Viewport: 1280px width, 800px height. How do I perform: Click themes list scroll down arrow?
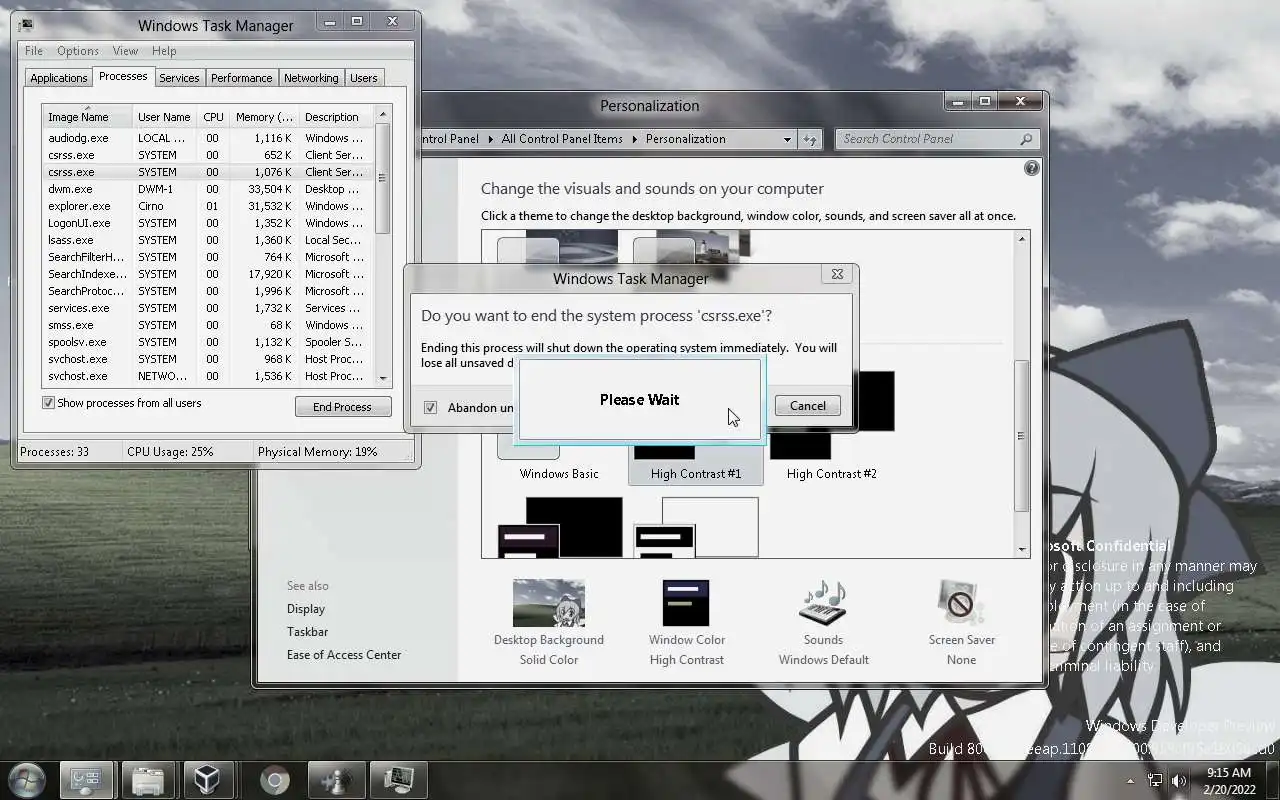click(1022, 549)
